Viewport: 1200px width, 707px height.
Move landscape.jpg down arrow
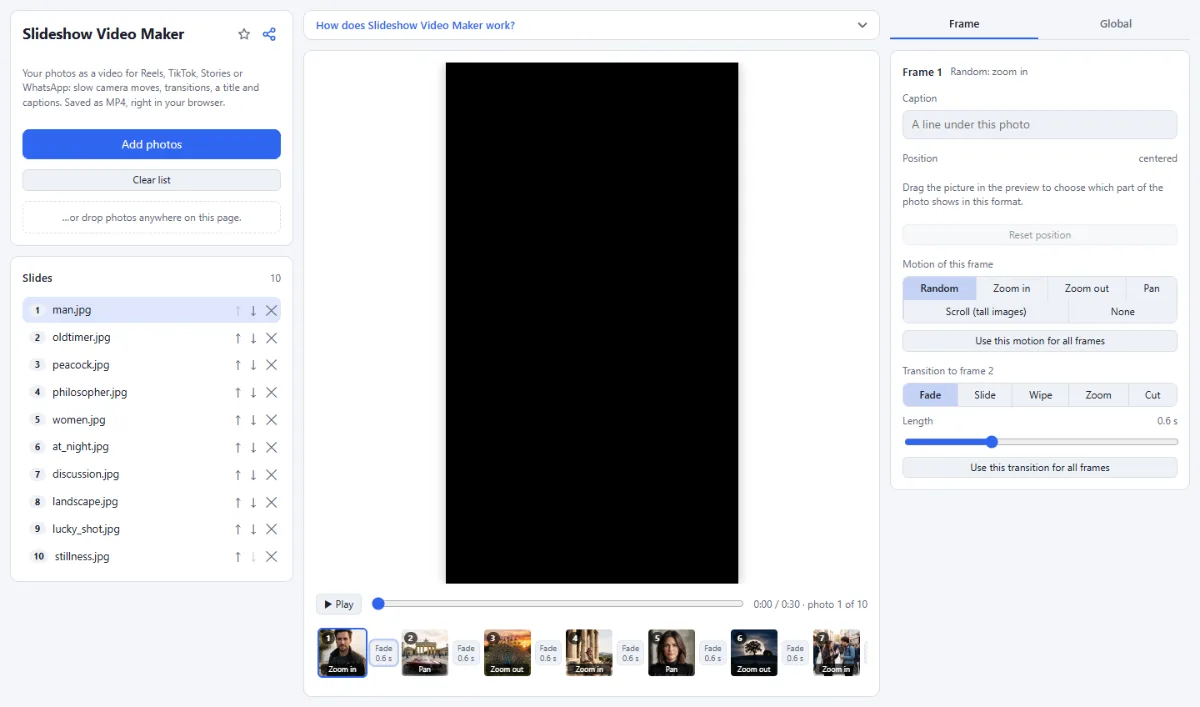(254, 502)
